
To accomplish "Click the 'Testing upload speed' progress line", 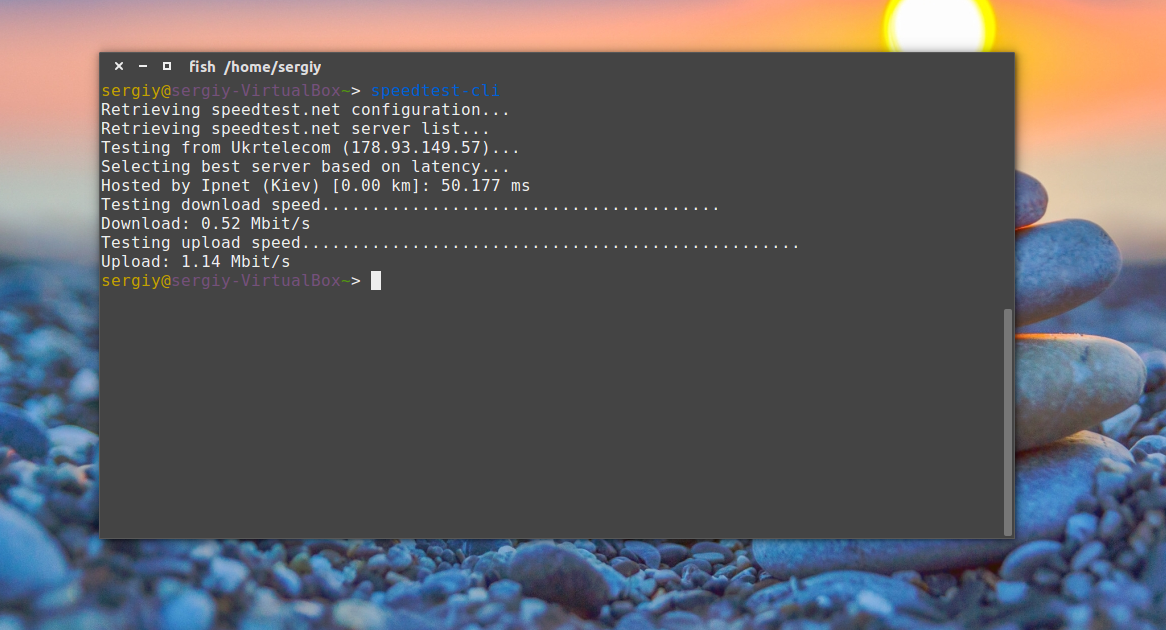I will point(450,243).
